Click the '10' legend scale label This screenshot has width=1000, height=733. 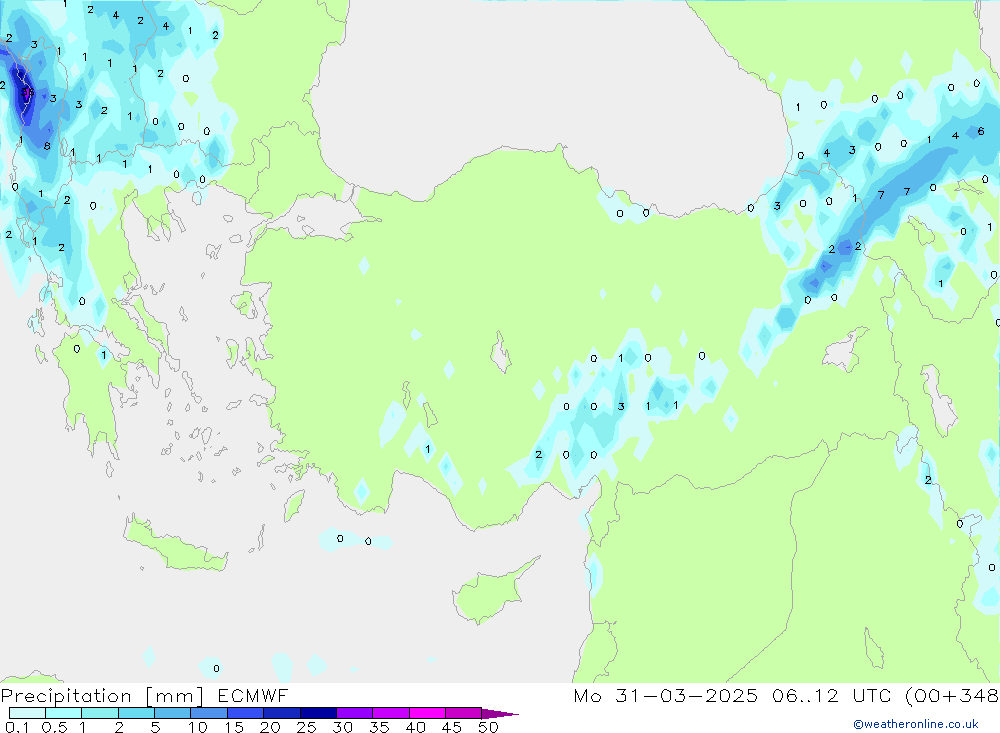click(x=198, y=727)
